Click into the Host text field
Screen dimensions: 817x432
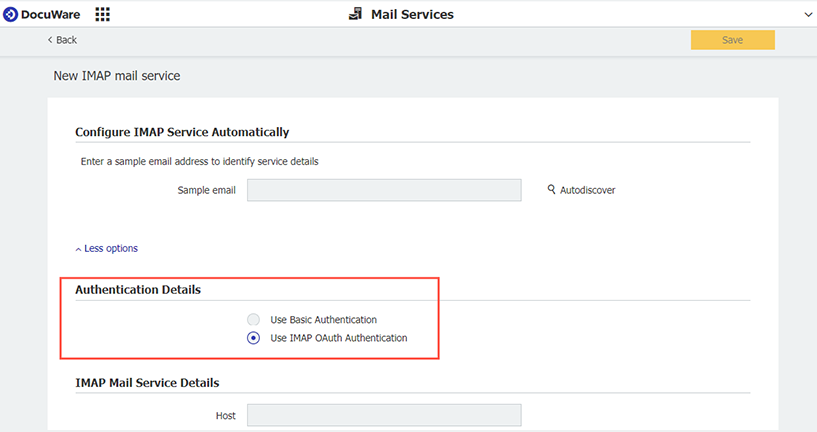(384, 415)
